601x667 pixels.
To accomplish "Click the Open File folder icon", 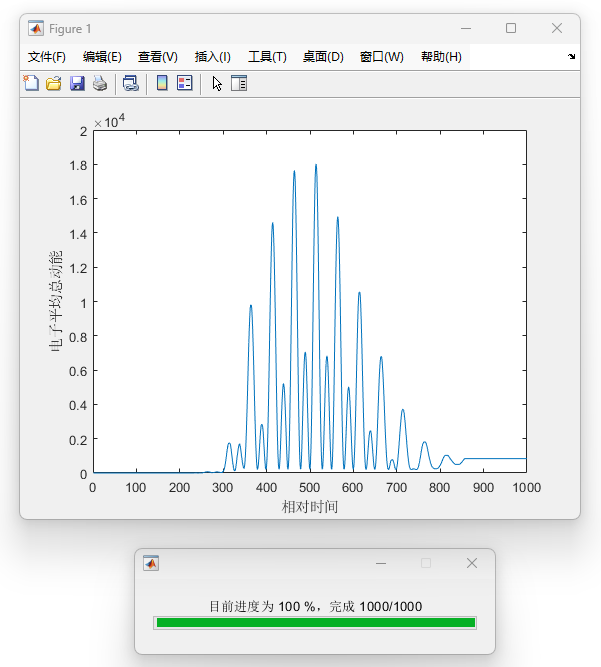I will [x=54, y=84].
